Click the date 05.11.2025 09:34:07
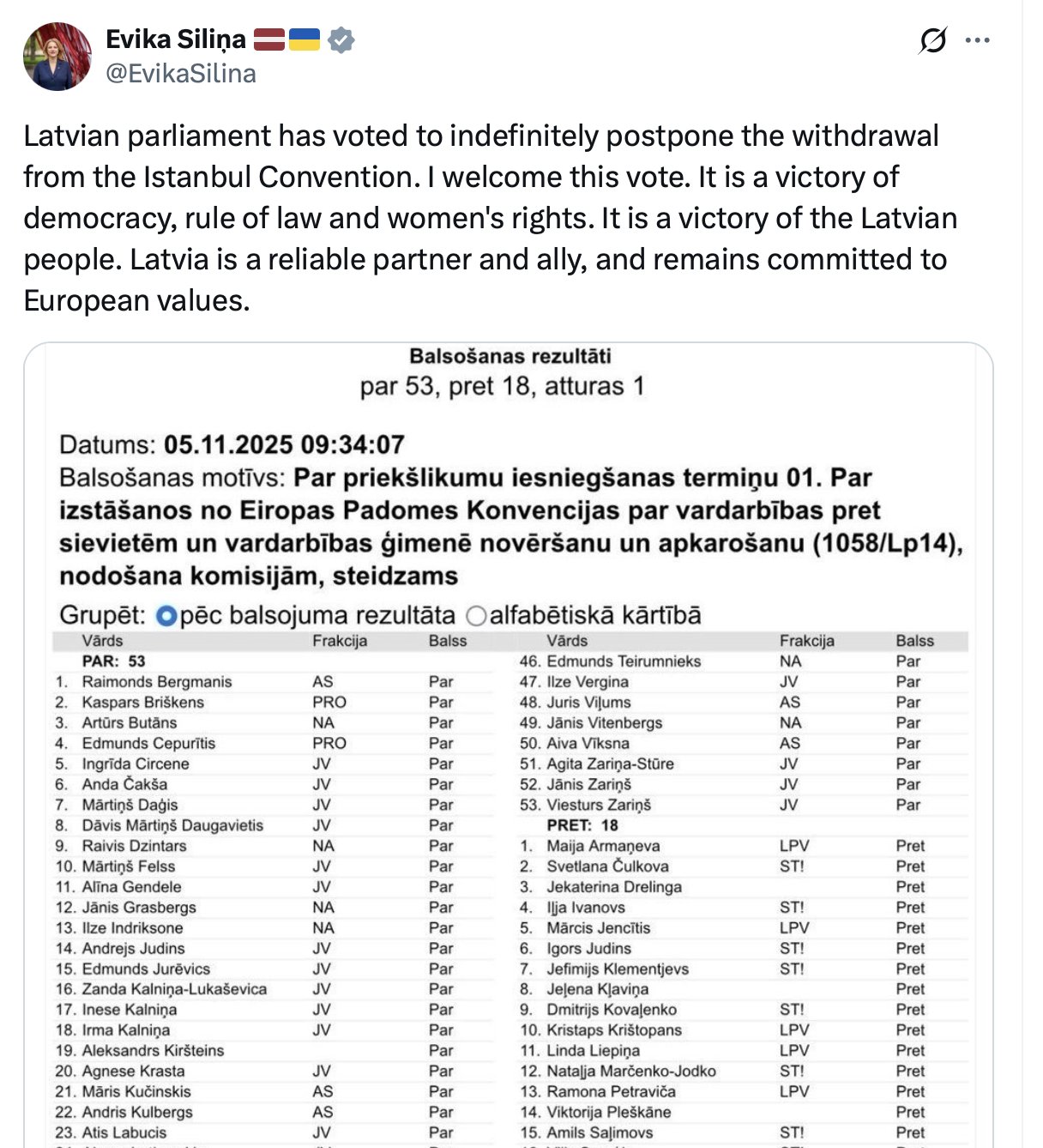Screen dimensions: 1043x1148 (284, 444)
